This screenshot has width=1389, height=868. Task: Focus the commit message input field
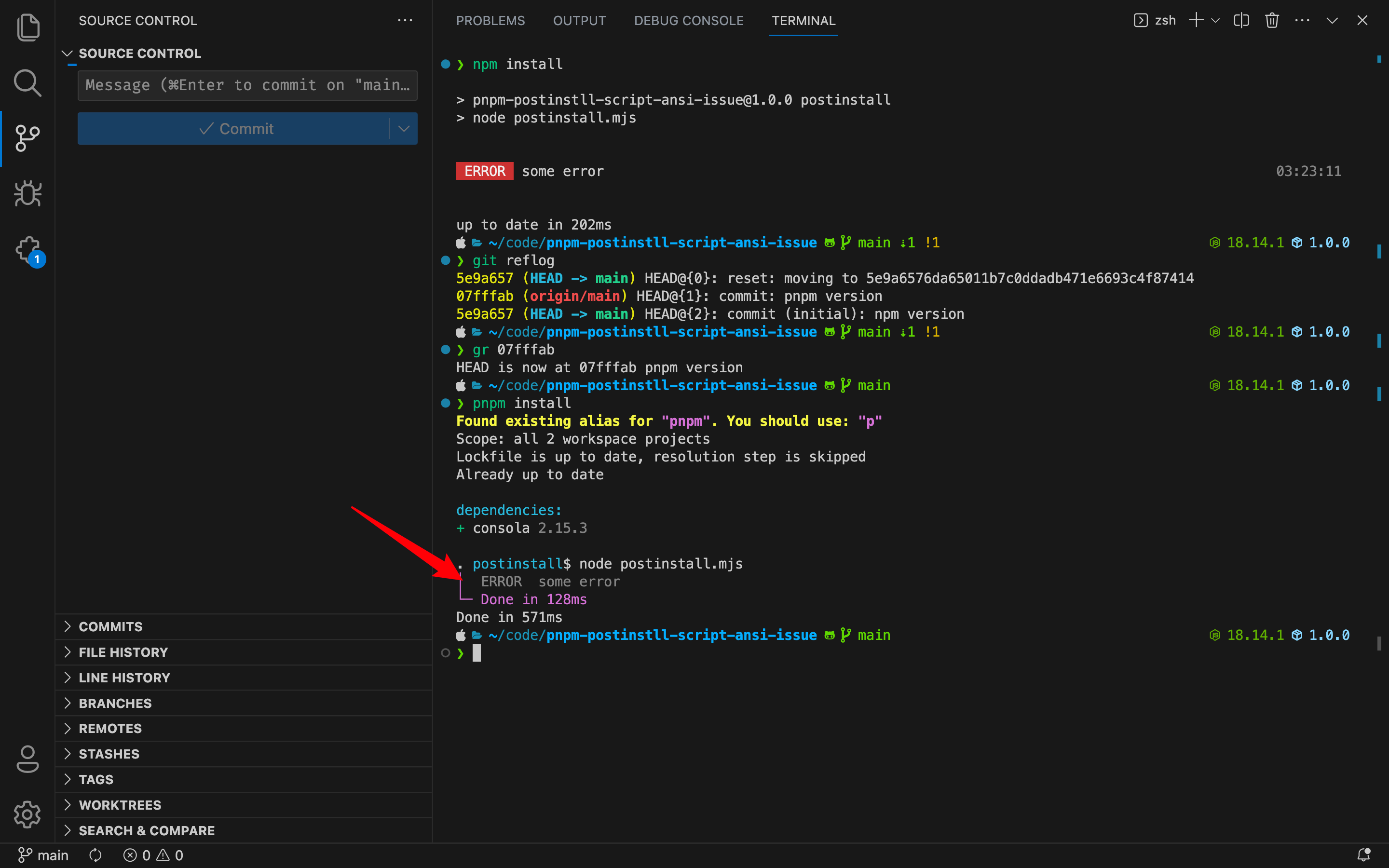(247, 85)
